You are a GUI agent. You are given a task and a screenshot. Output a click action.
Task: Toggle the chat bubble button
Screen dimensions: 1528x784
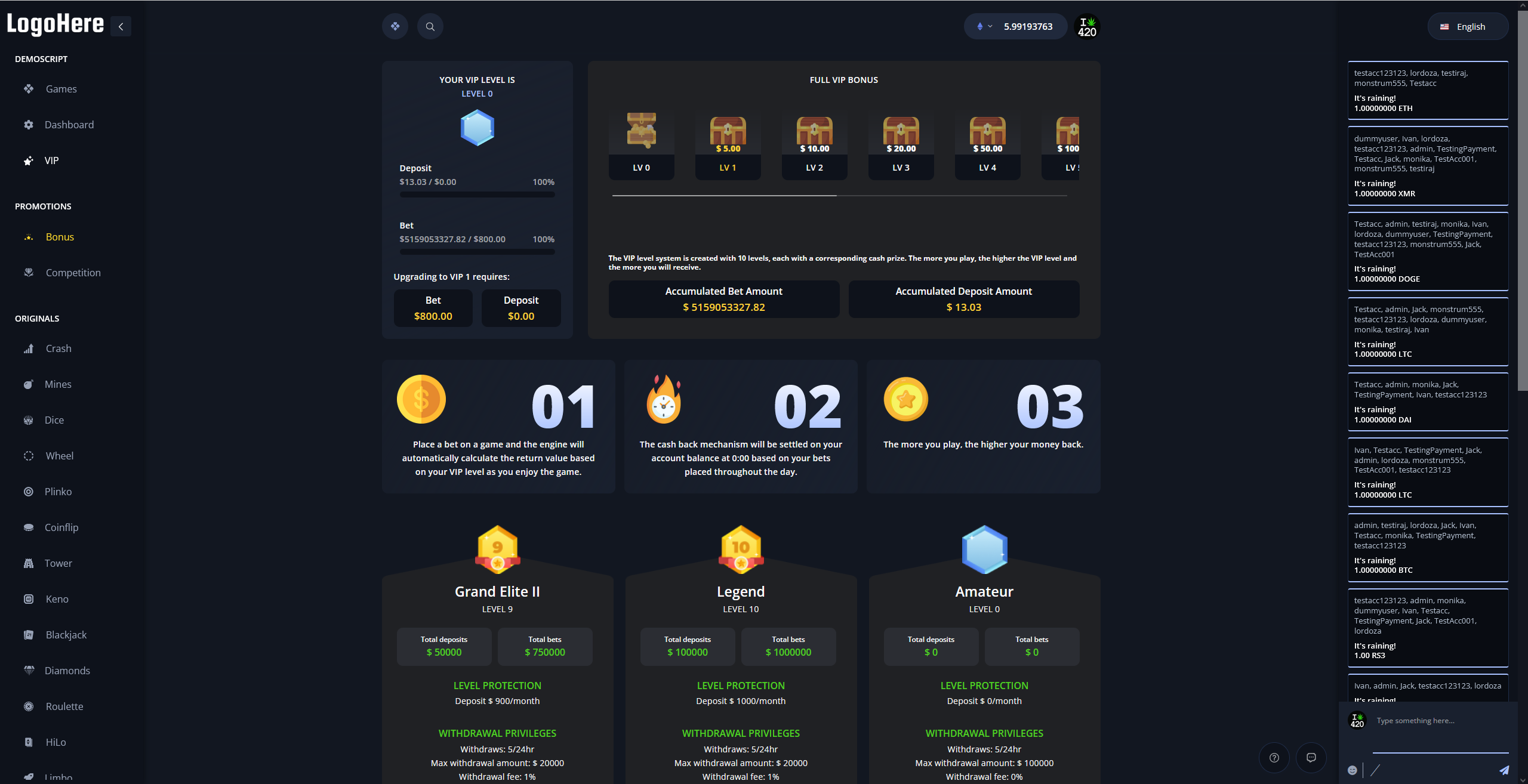click(1311, 758)
